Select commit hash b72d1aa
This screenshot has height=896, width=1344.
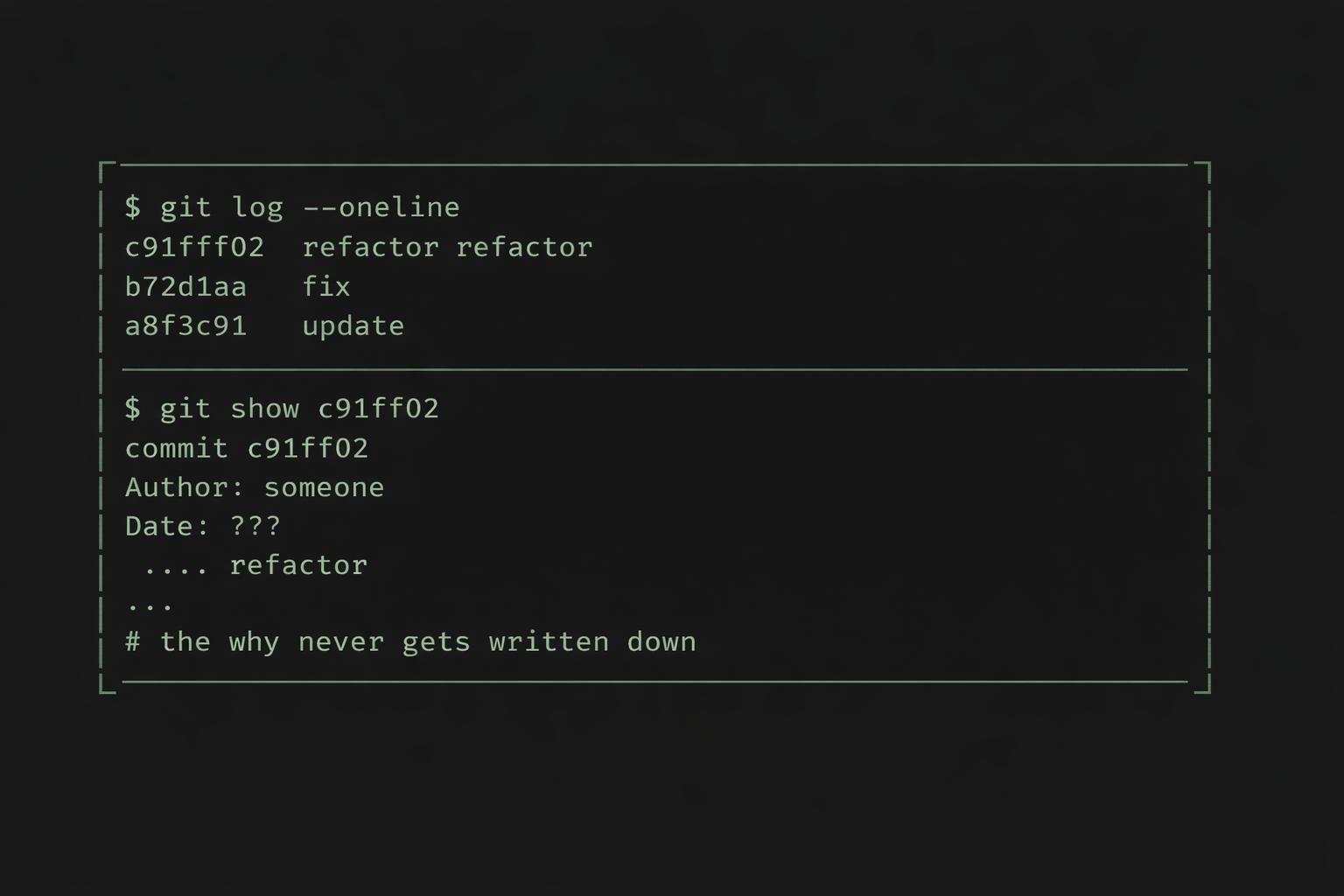click(x=185, y=287)
